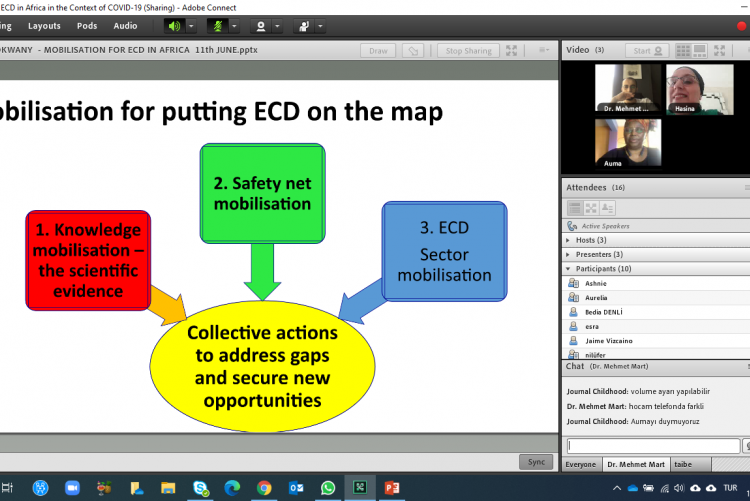Image resolution: width=750 pixels, height=501 pixels.
Task: Switch to the Everyone chat tab
Action: pyautogui.click(x=582, y=464)
